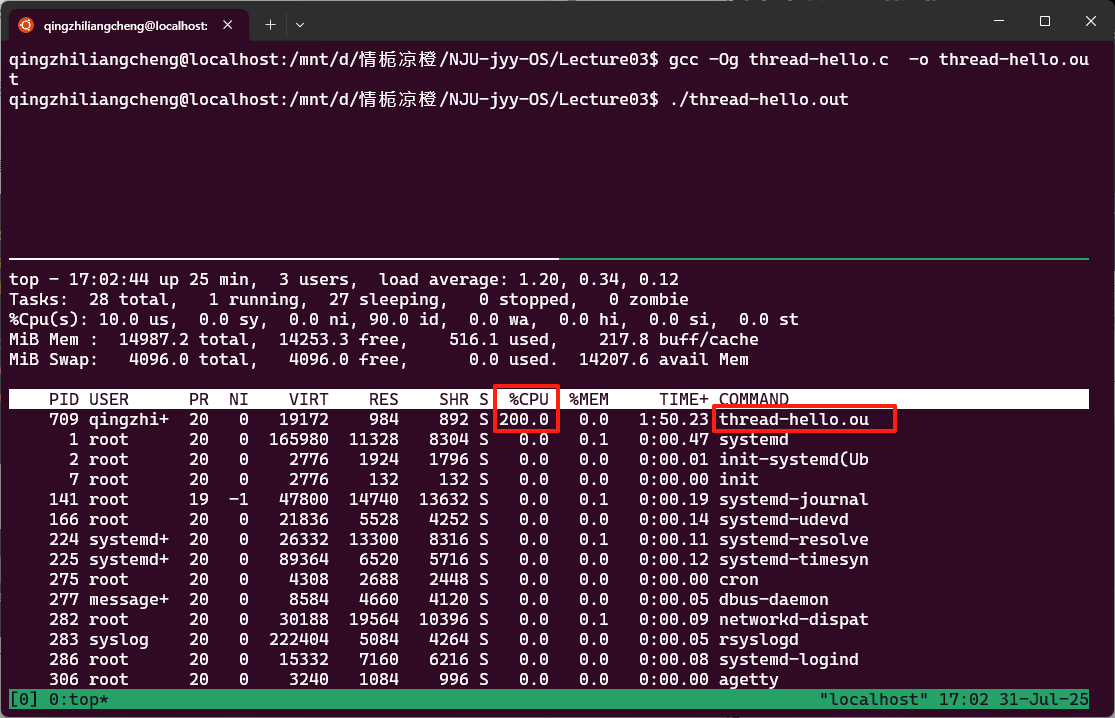Maximize the terminal window
1115x718 pixels.
[1044, 21]
